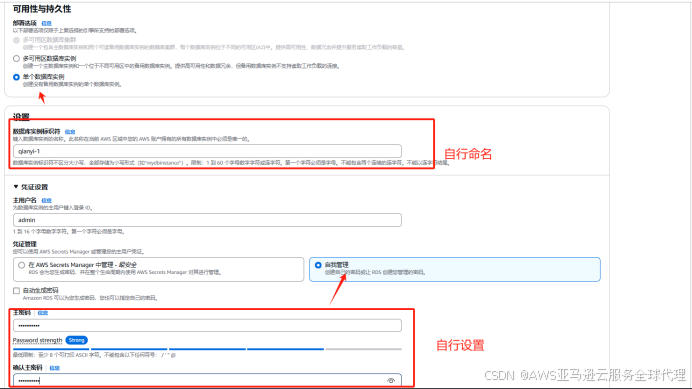Viewport: 692px width, 389px height.
Task: Click the master username field containing admin
Action: point(207,220)
